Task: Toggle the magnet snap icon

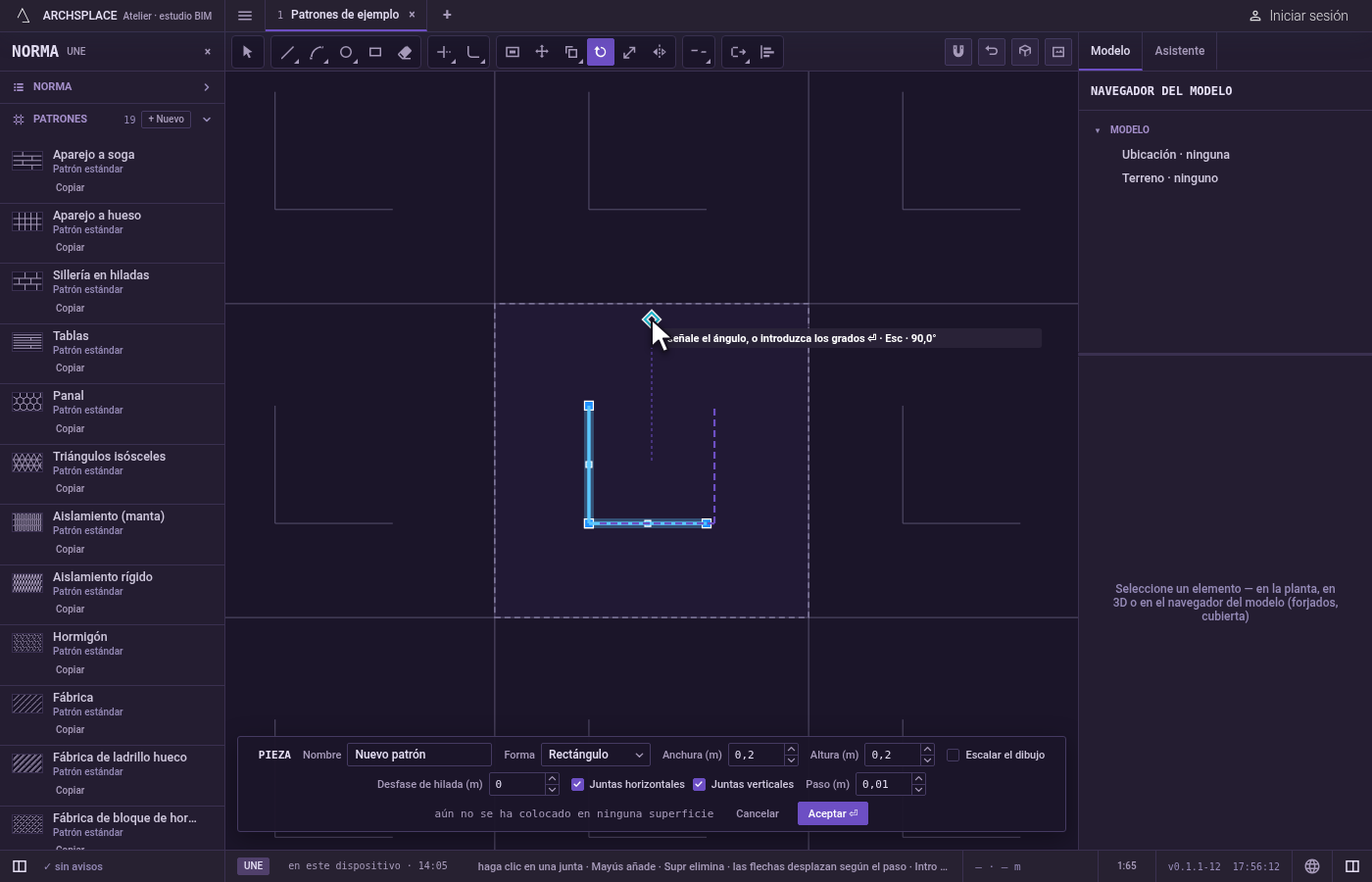Action: coord(958,52)
